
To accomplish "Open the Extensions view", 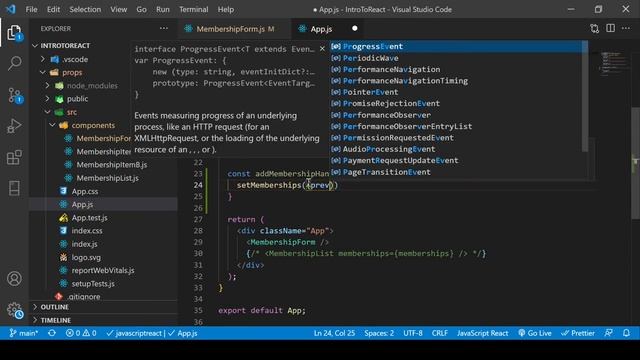I will point(14,157).
